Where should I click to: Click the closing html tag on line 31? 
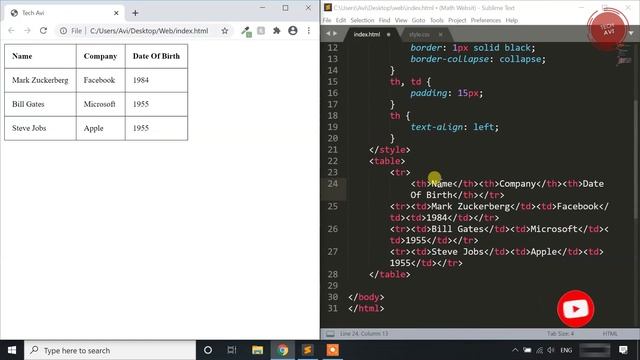(366, 309)
